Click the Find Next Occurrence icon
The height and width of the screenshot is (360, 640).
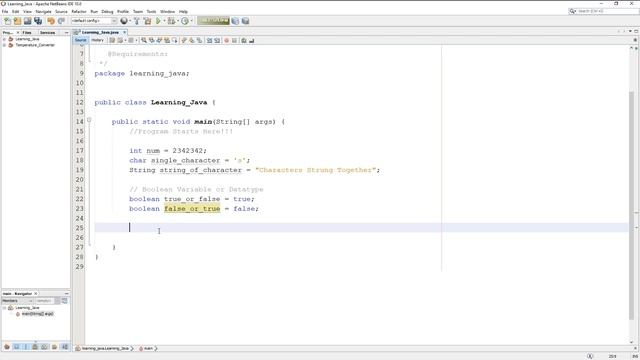click(x=159, y=40)
